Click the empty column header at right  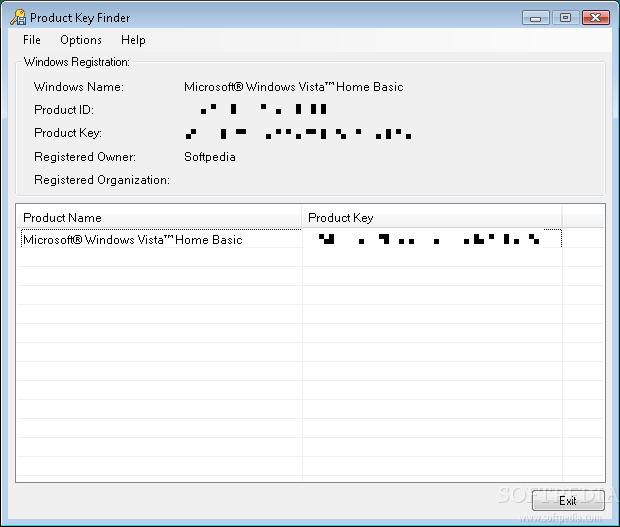[x=583, y=217]
